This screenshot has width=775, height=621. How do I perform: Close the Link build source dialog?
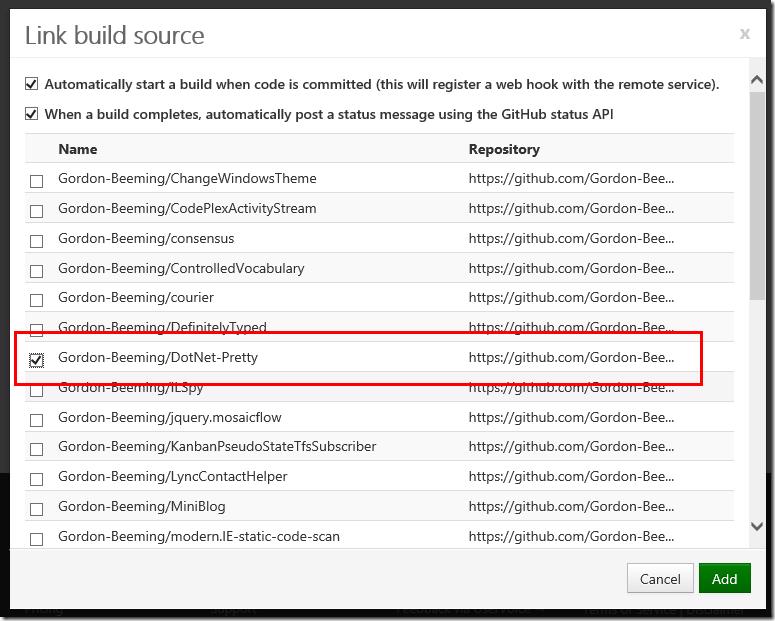coord(744,34)
